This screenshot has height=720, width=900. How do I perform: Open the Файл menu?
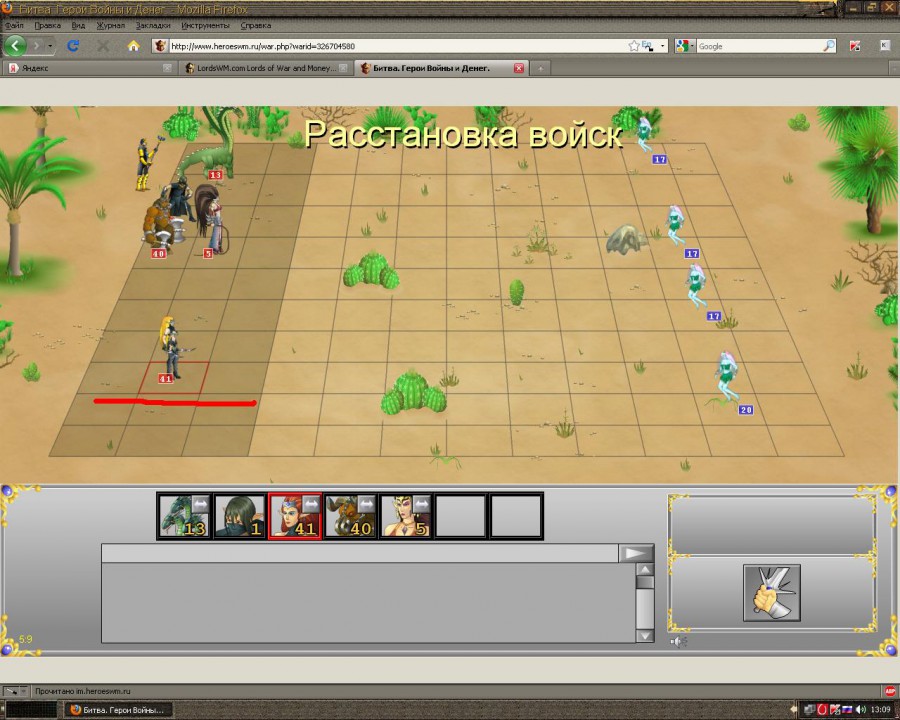pos(14,25)
